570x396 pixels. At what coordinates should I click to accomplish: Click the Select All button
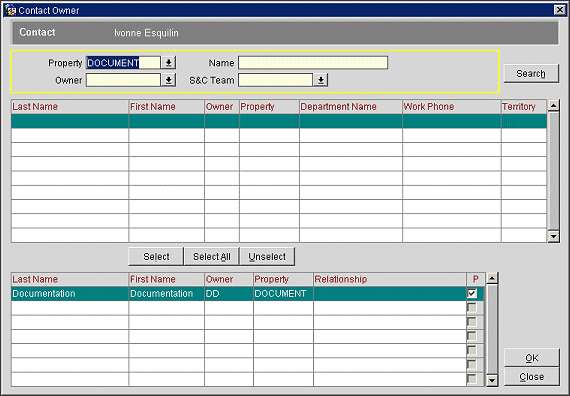click(x=212, y=257)
